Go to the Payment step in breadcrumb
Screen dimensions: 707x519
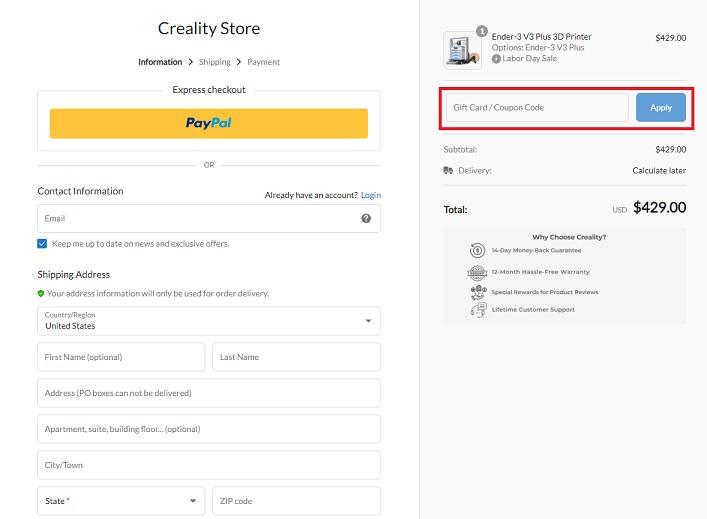coord(263,62)
